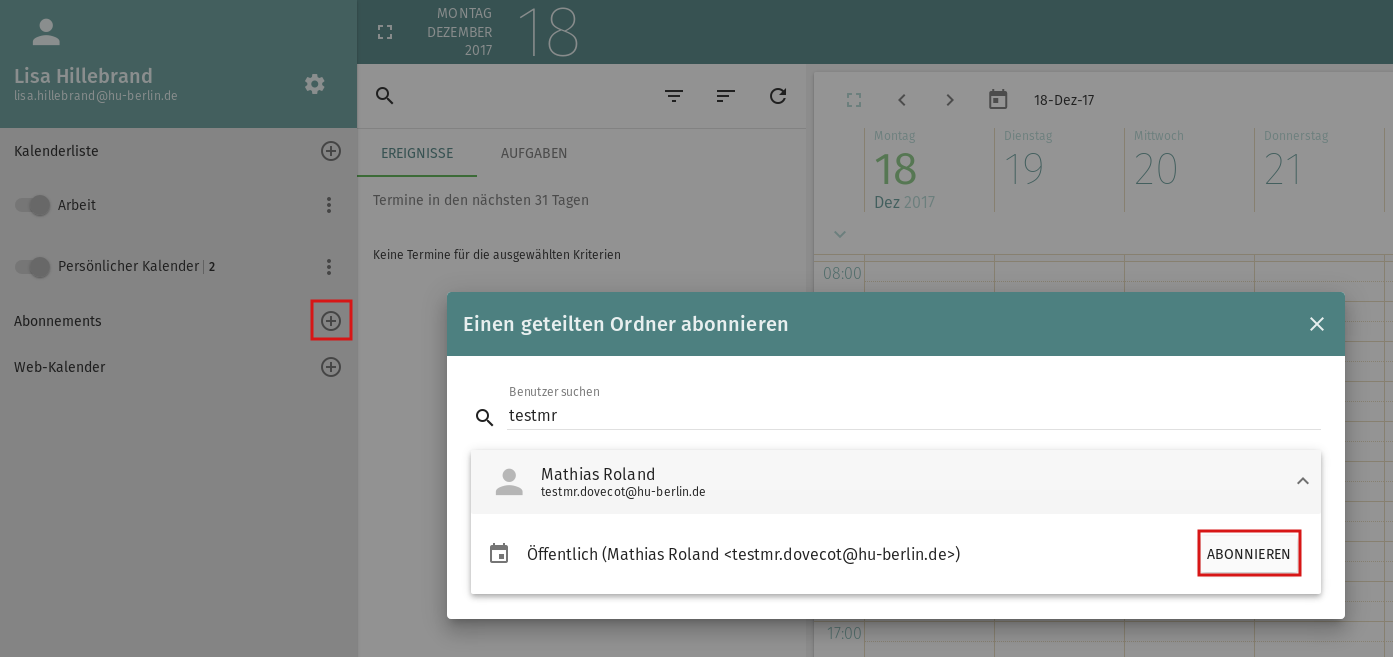The height and width of the screenshot is (657, 1393).
Task: Go to previous week arrow
Action: [x=902, y=100]
